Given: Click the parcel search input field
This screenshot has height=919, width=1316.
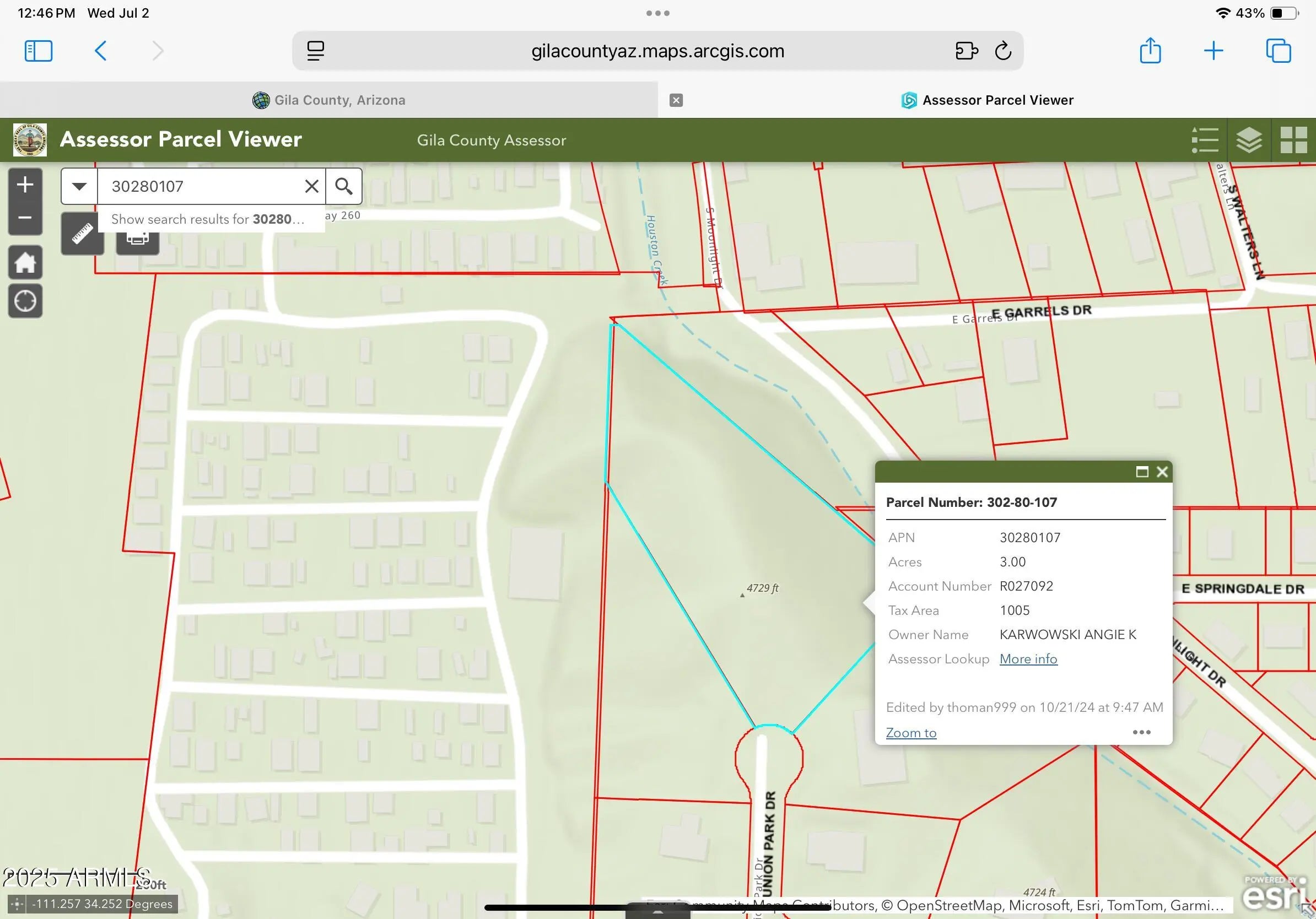Looking at the screenshot, I should coord(201,186).
